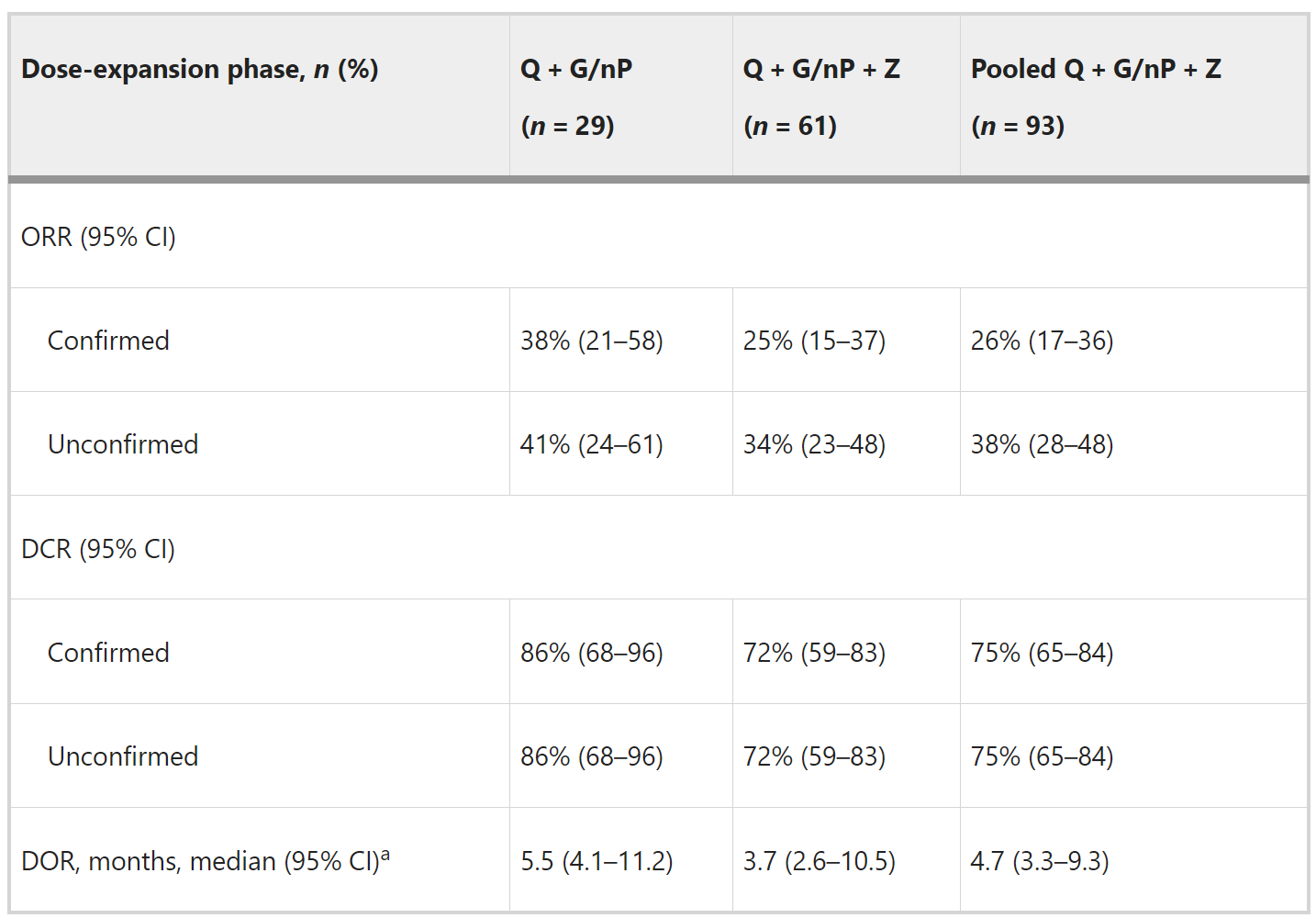Click the "38% (21–58)" confirmed ORR cell
The image size is (1316, 918).
pos(591,341)
